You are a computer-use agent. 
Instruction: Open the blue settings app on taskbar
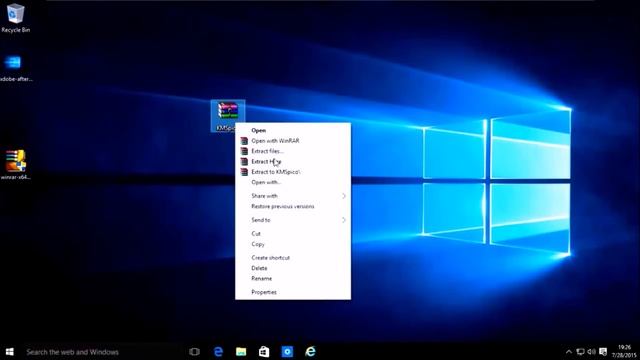pyautogui.click(x=287, y=351)
